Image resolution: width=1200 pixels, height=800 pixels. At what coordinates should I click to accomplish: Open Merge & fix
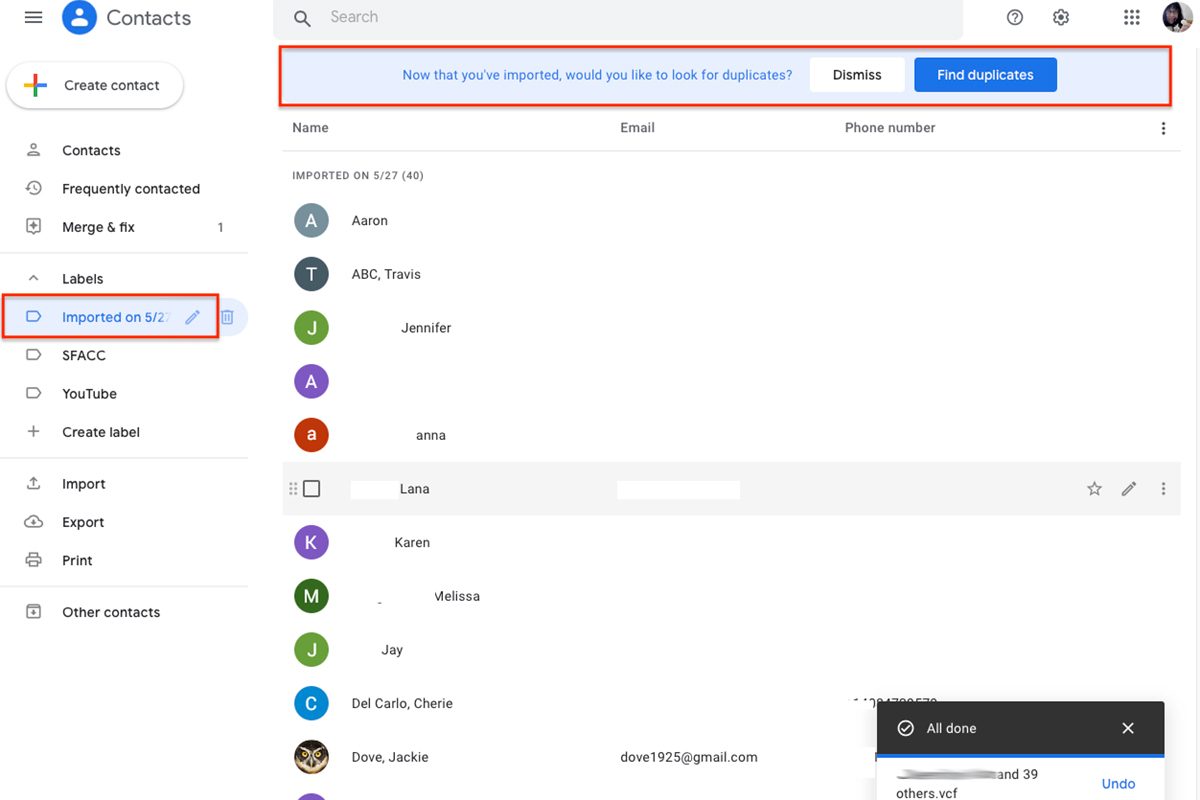[x=98, y=227]
